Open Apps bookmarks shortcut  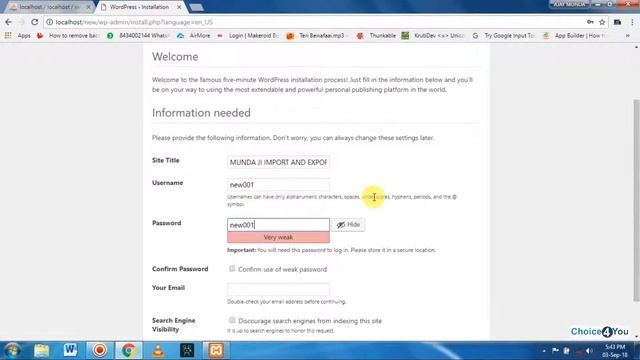[x=18, y=36]
